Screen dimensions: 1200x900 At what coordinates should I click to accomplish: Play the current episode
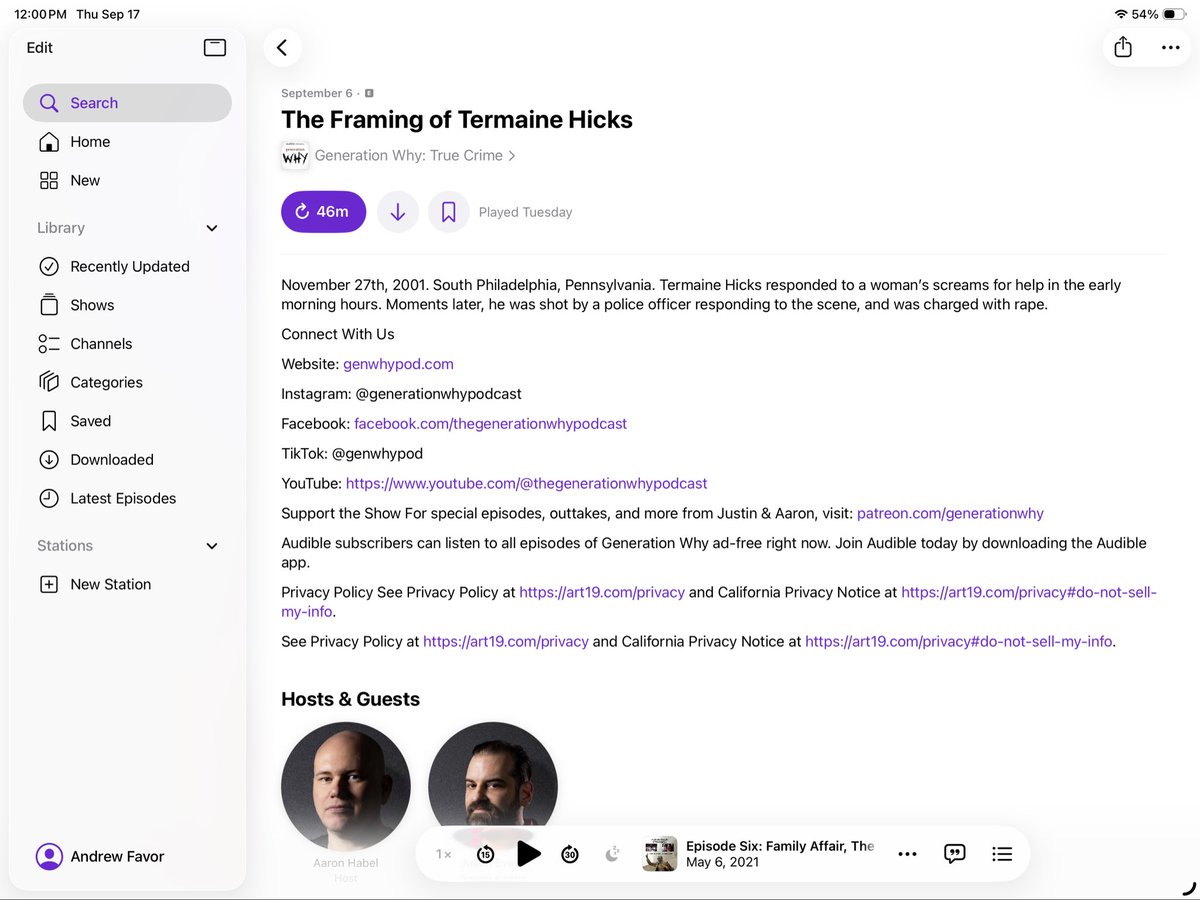tap(528, 854)
